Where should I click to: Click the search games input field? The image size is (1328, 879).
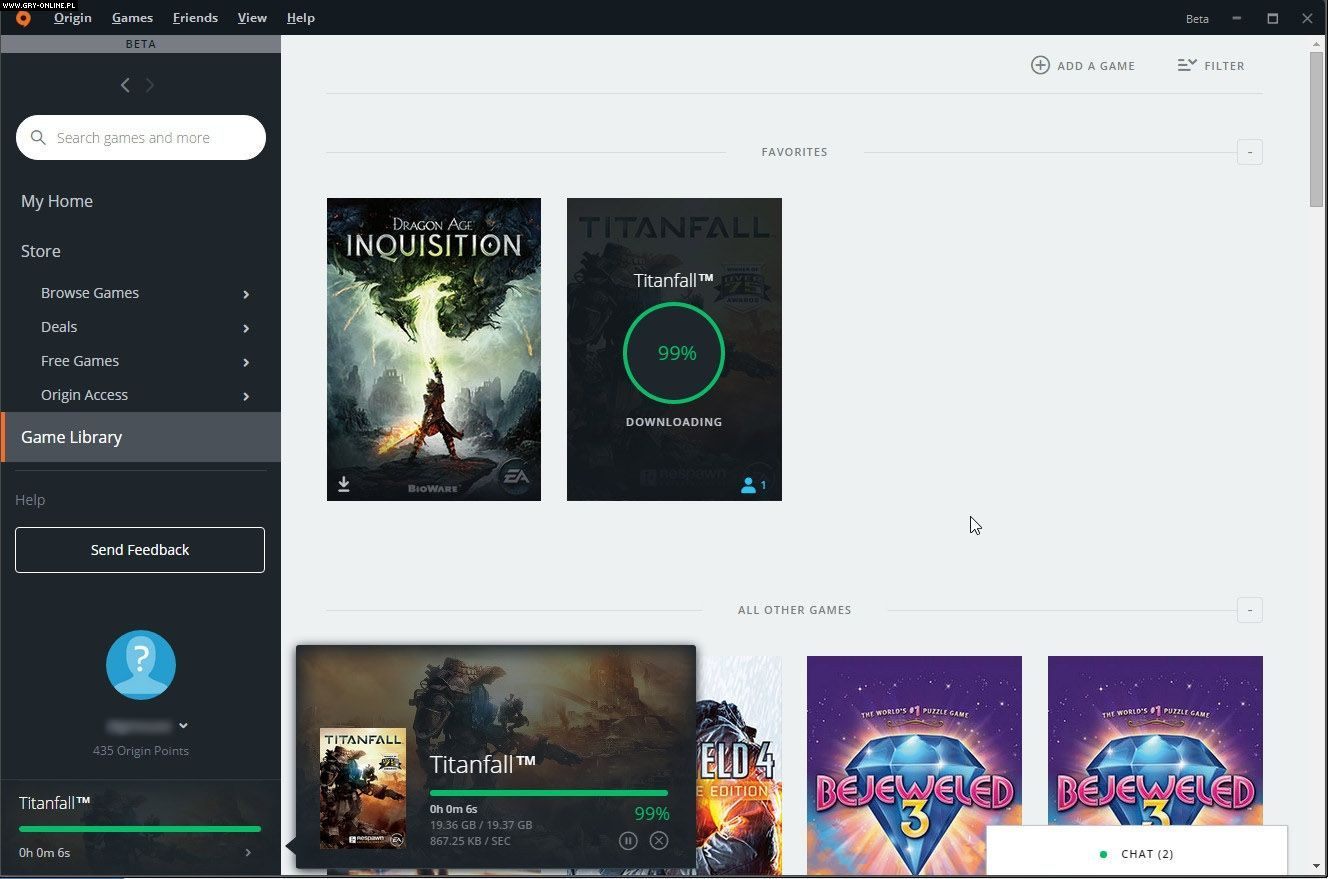(150, 138)
